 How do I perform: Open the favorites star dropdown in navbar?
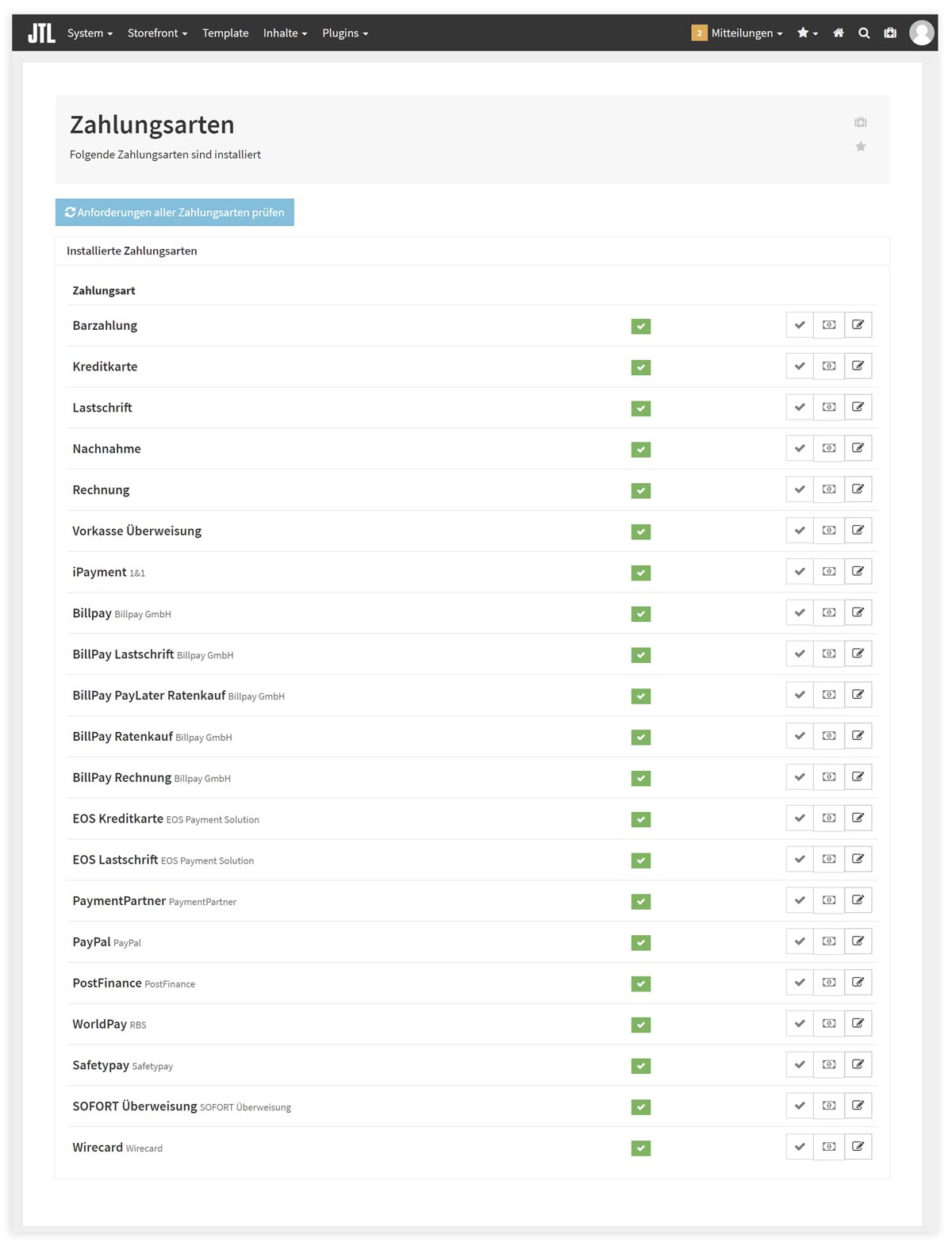click(x=808, y=33)
